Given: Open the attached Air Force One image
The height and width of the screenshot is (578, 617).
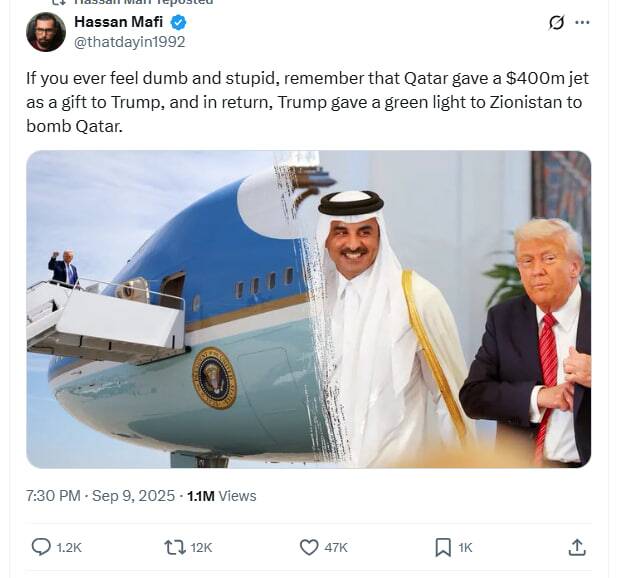Looking at the screenshot, I should (x=308, y=309).
